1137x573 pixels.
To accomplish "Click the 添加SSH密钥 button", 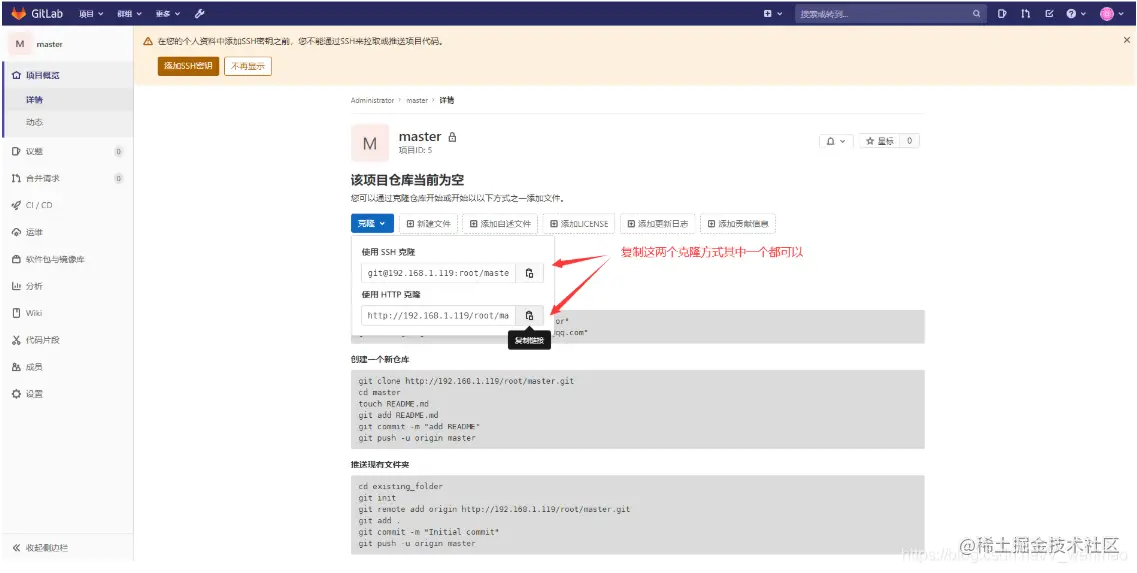I will 188,66.
